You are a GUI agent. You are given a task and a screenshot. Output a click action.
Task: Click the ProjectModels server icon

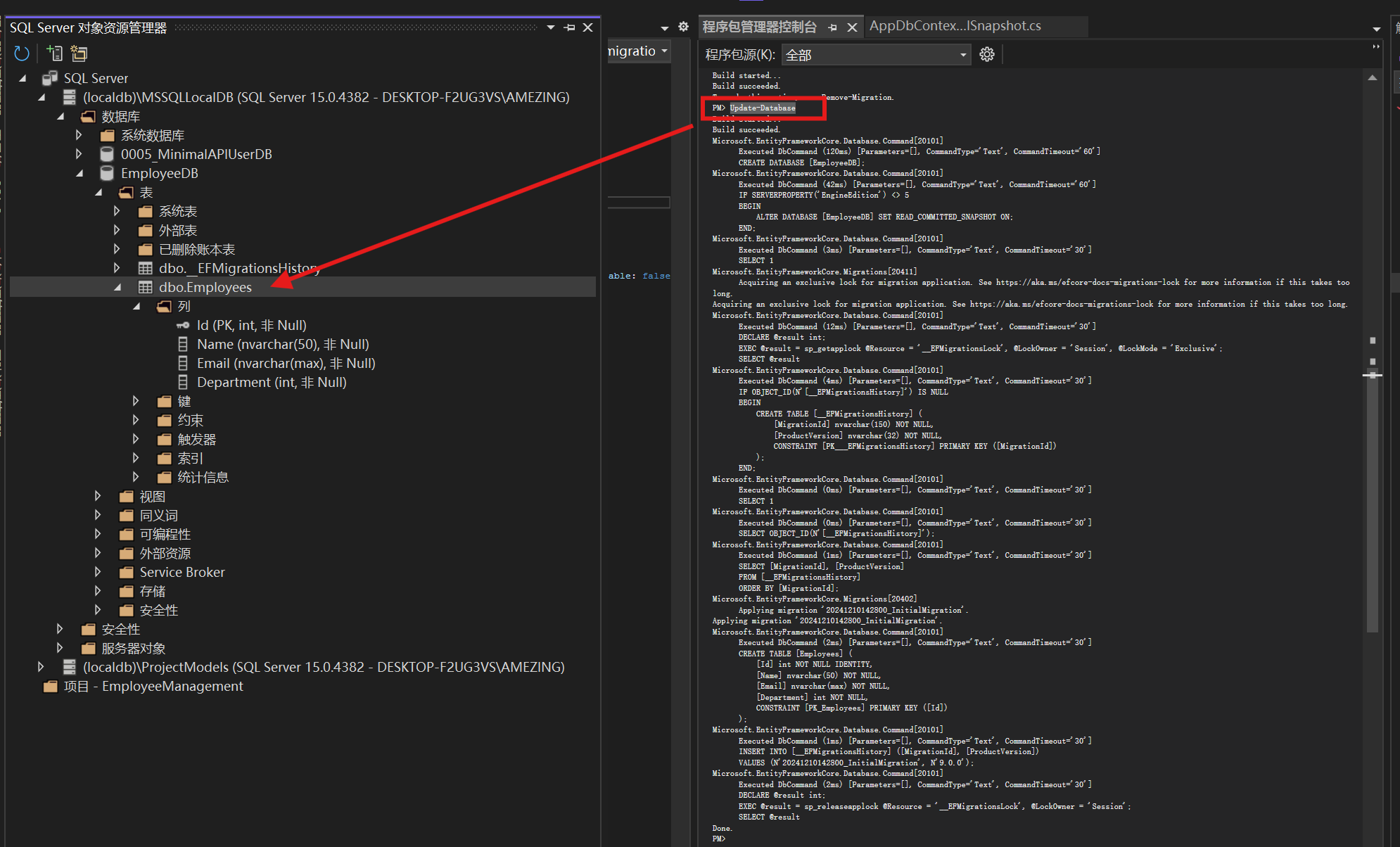[x=69, y=667]
